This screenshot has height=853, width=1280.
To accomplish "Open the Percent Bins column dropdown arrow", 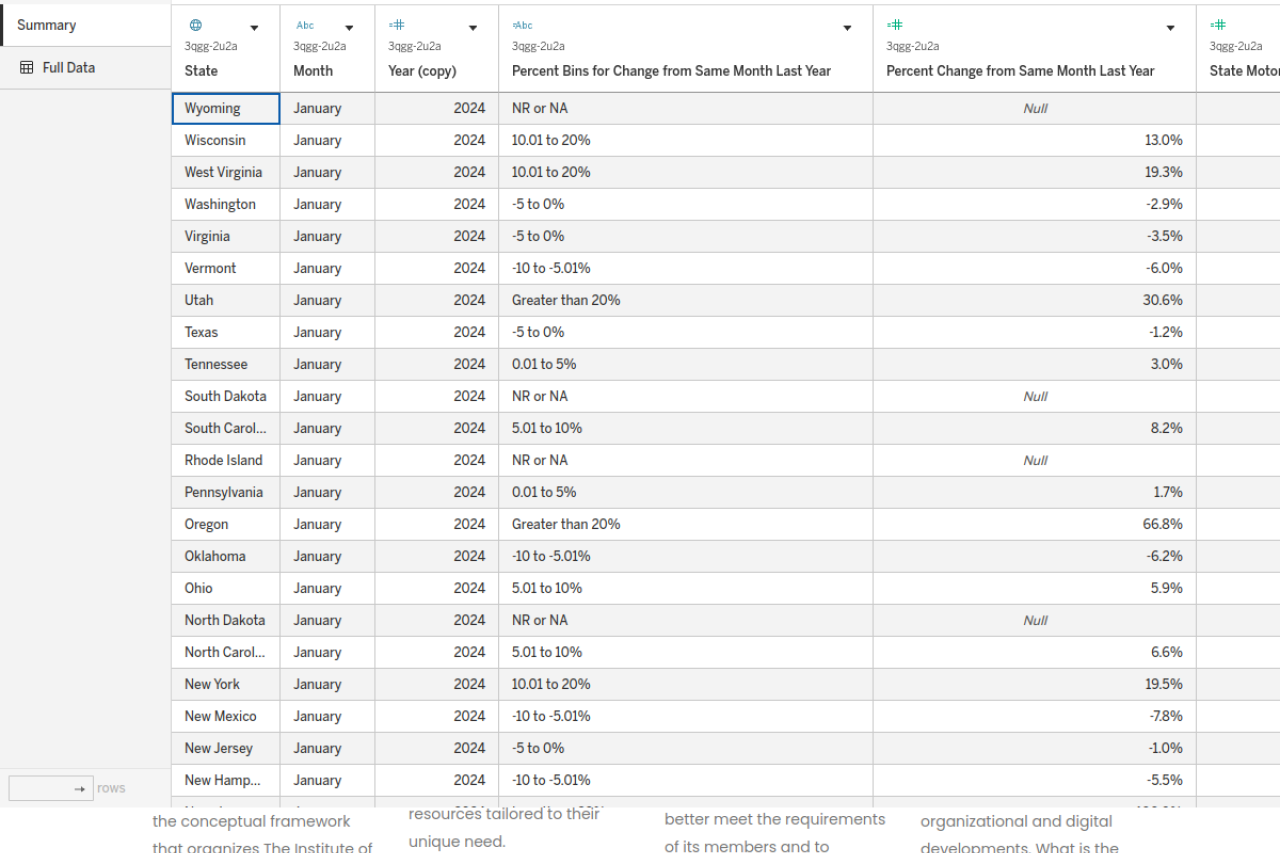I will [847, 28].
